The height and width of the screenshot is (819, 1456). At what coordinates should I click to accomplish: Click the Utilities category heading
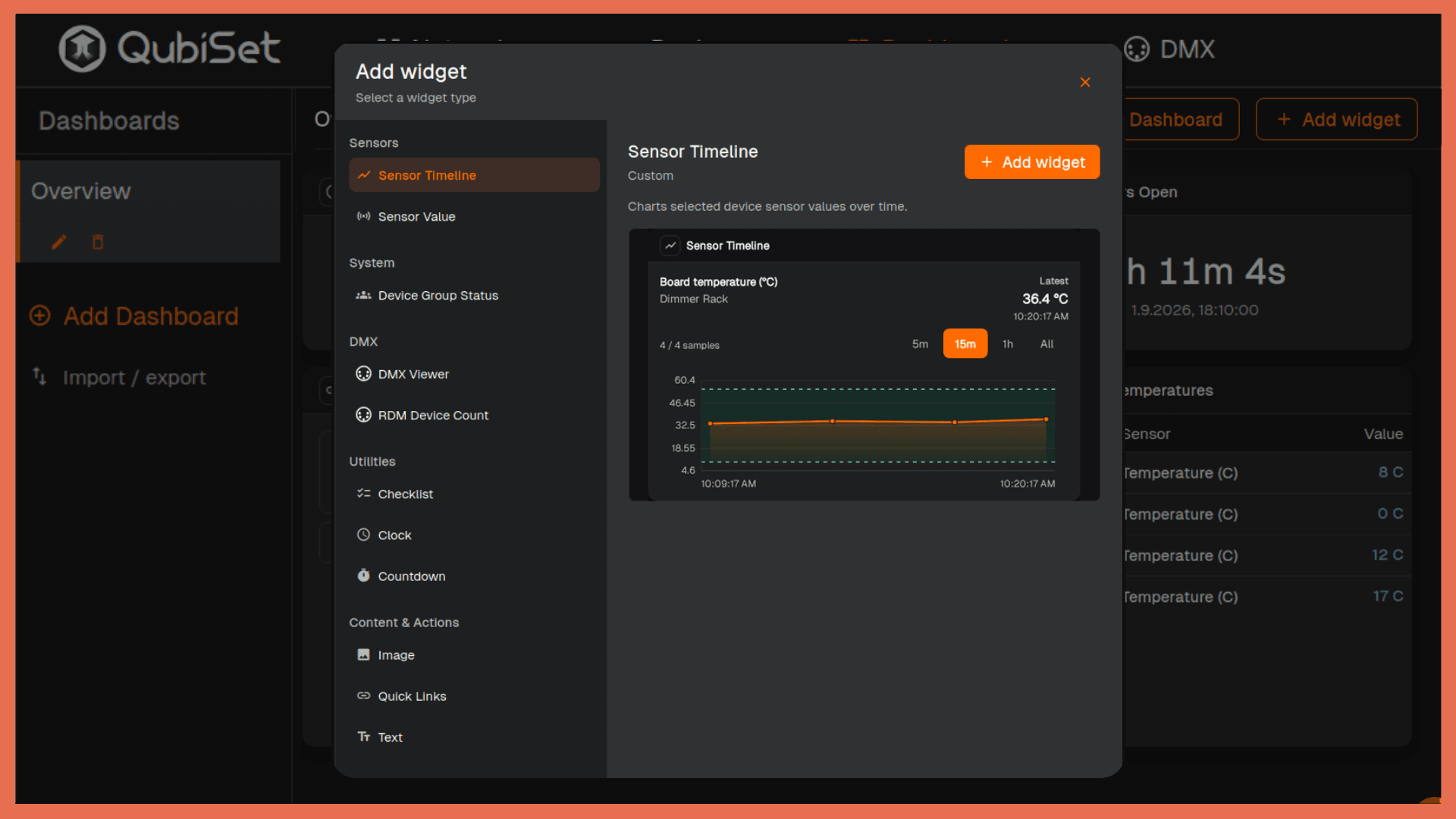click(372, 461)
